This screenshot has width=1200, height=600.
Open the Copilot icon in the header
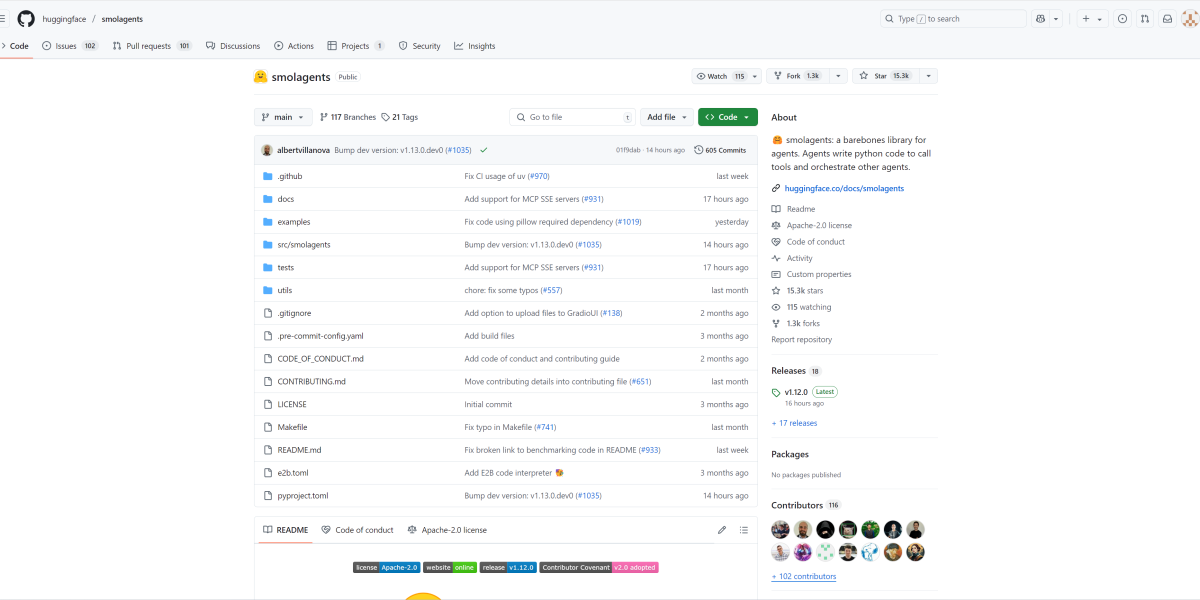tap(1041, 18)
